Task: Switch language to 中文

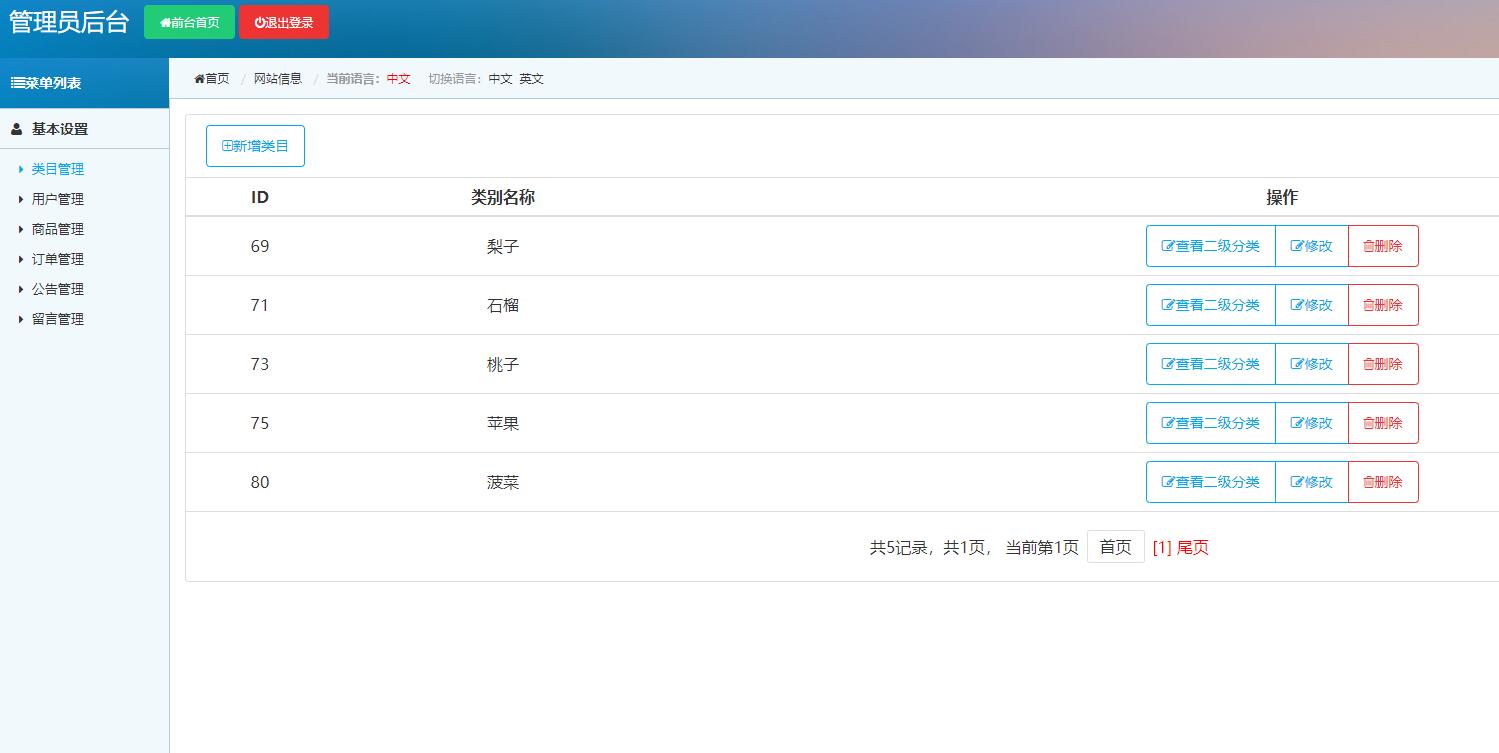Action: (x=500, y=78)
